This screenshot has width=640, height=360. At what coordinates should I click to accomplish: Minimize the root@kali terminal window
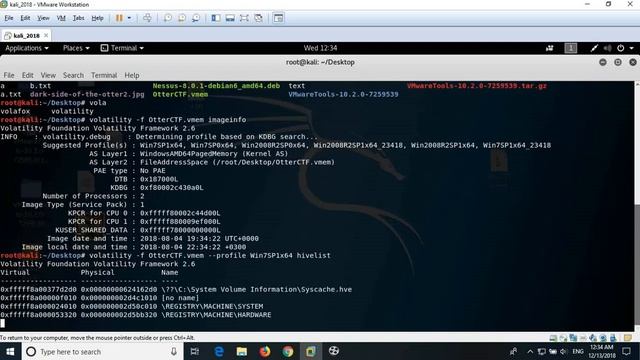point(603,62)
